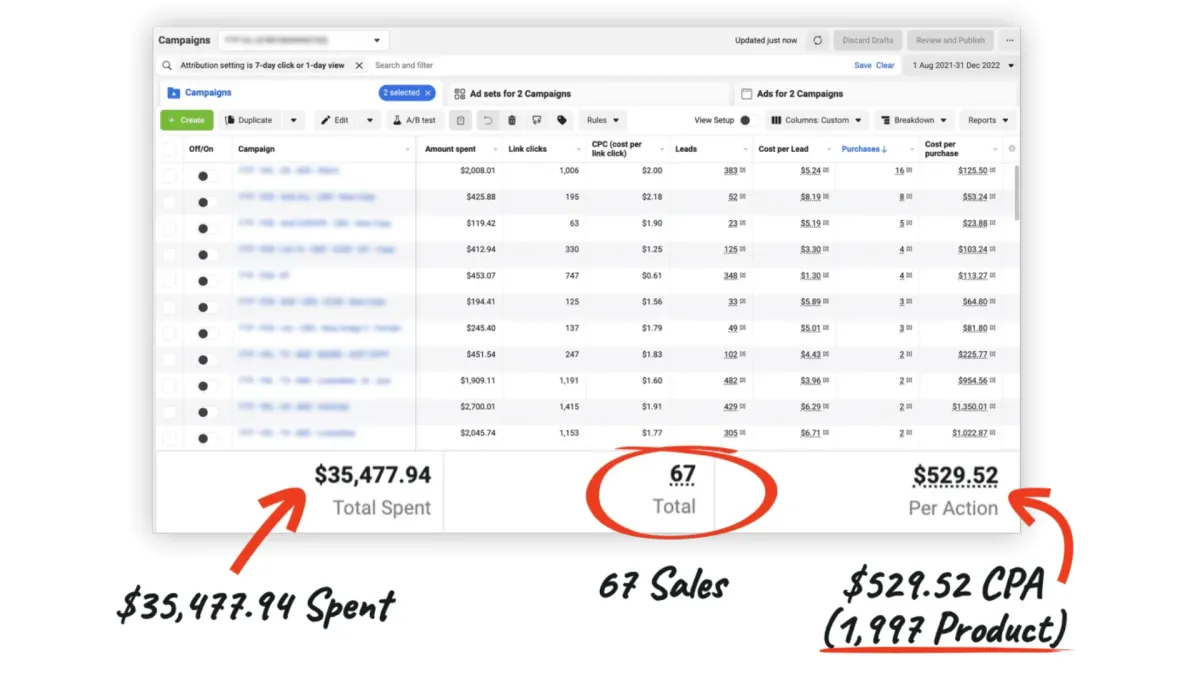Sort by the Purchases column header
This screenshot has width=1200, height=675.
(864, 149)
